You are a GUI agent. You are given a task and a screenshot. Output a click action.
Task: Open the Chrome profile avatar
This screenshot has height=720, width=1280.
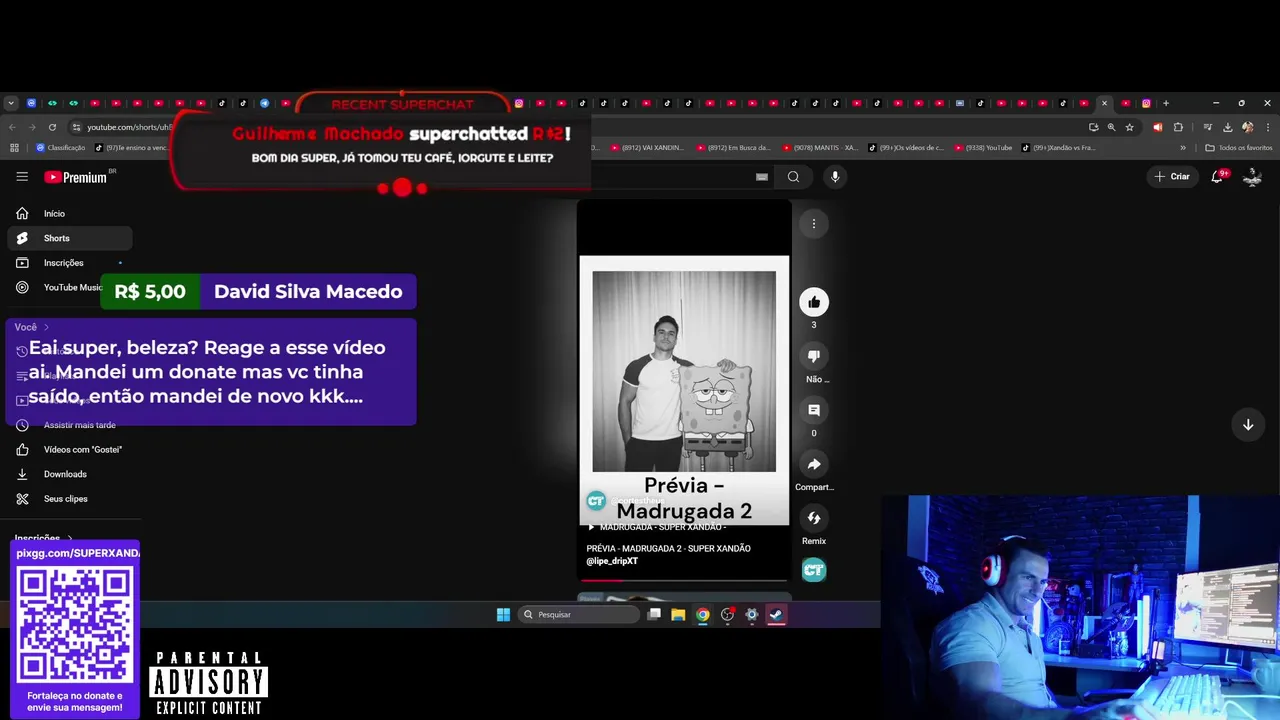click(1247, 127)
